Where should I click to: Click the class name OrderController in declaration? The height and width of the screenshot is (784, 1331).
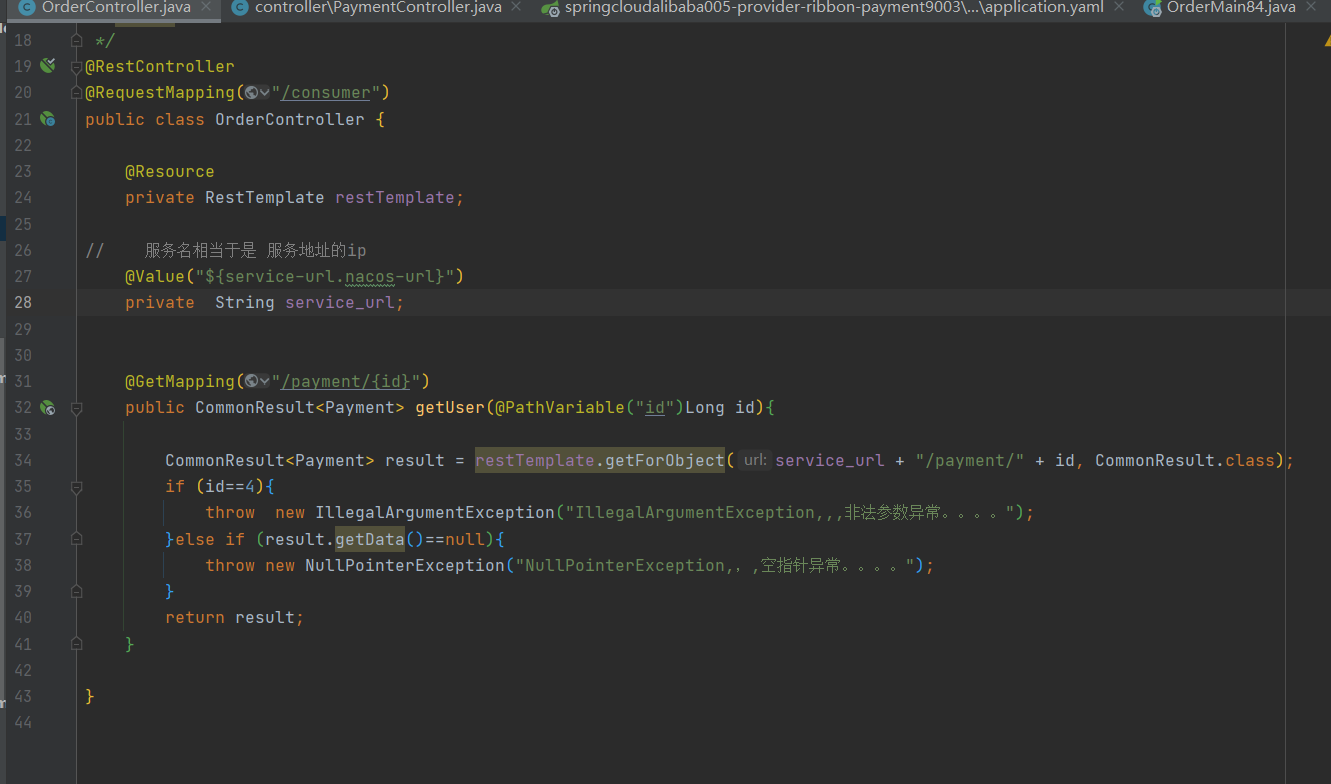[290, 119]
